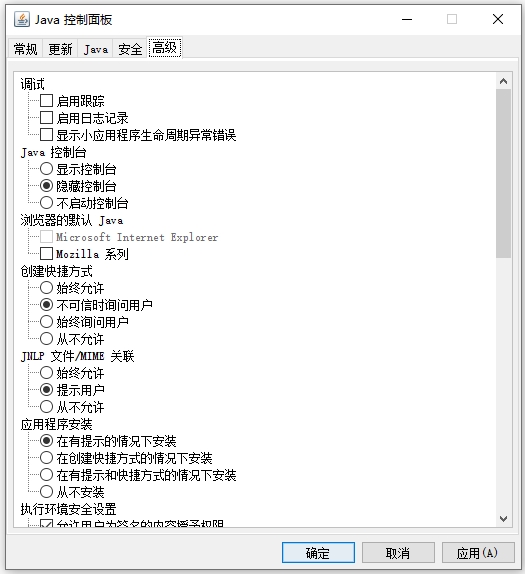The image size is (525, 574).
Task: Select 从不安装 radio button
Action: (46, 492)
